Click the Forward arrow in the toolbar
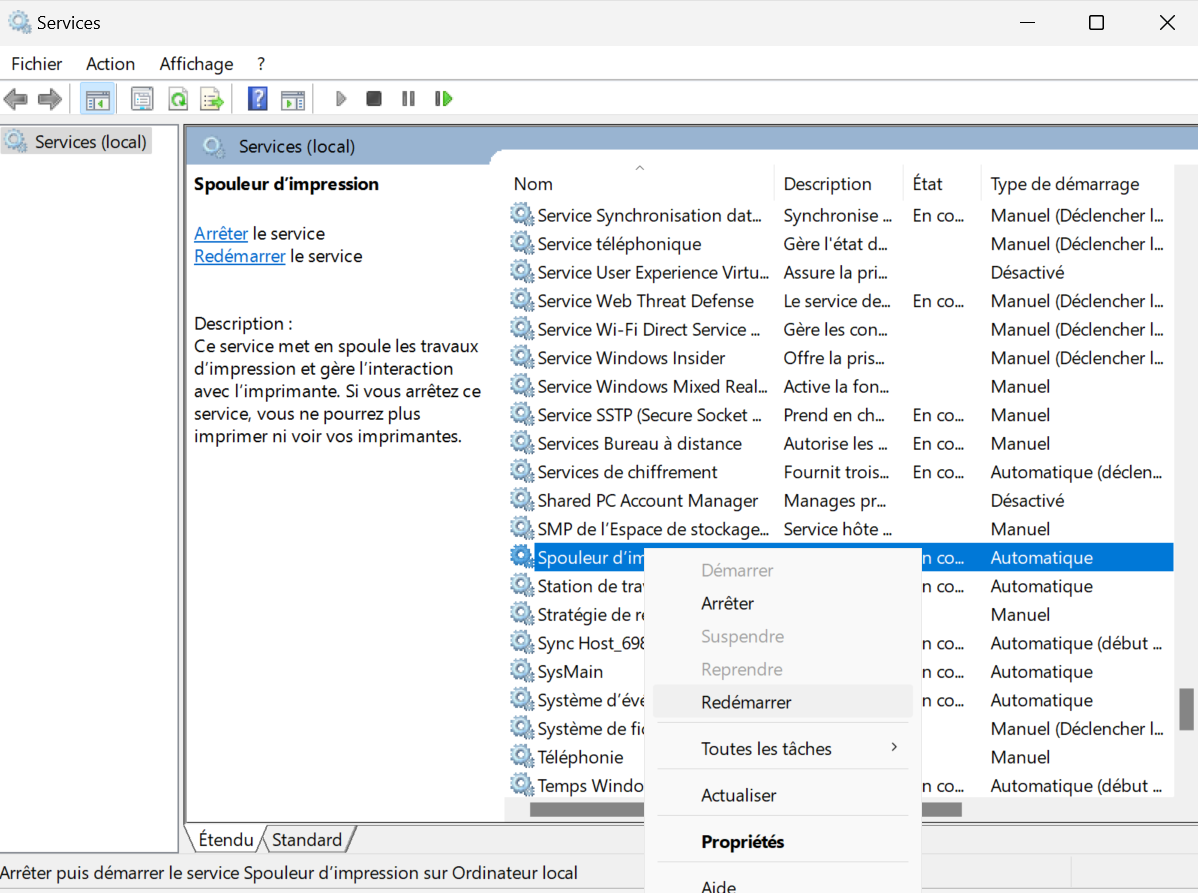 click(50, 99)
